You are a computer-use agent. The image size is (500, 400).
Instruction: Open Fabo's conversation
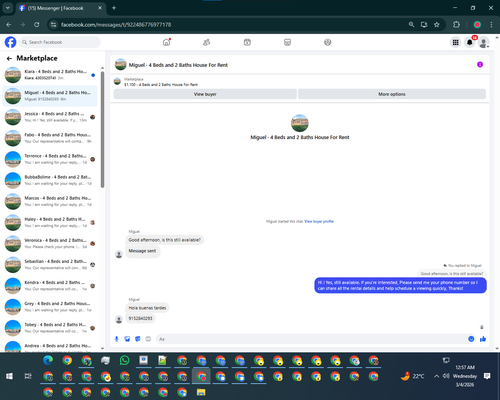[50, 138]
